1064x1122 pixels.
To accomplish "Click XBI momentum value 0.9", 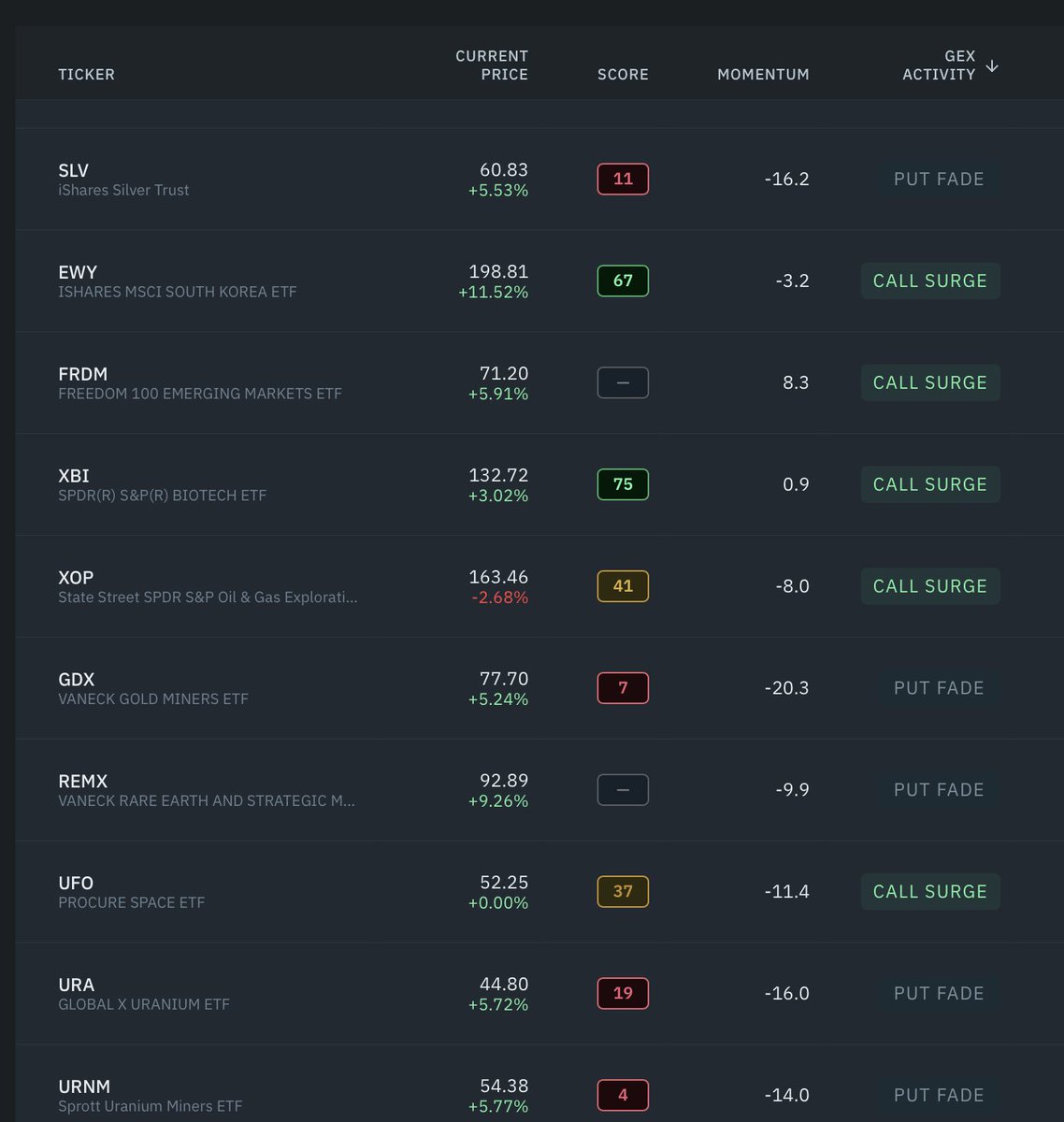I will coord(796,485).
